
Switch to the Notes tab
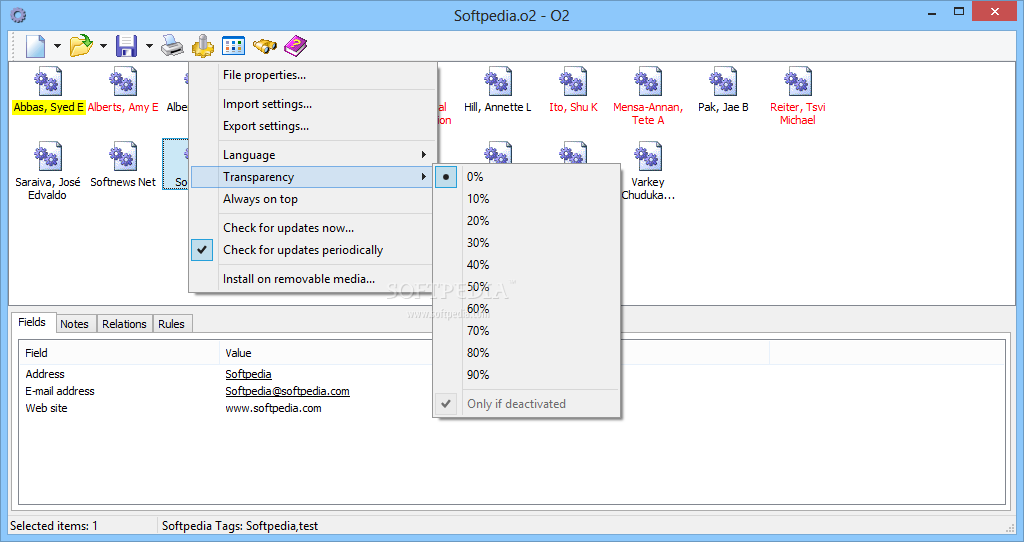(x=74, y=324)
